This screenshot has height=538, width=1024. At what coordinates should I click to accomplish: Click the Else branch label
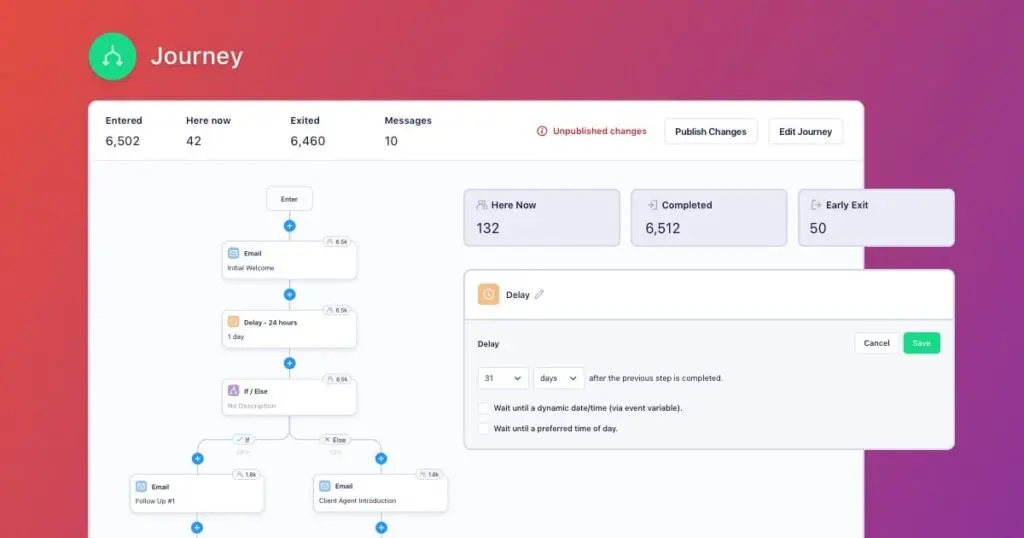coord(336,439)
